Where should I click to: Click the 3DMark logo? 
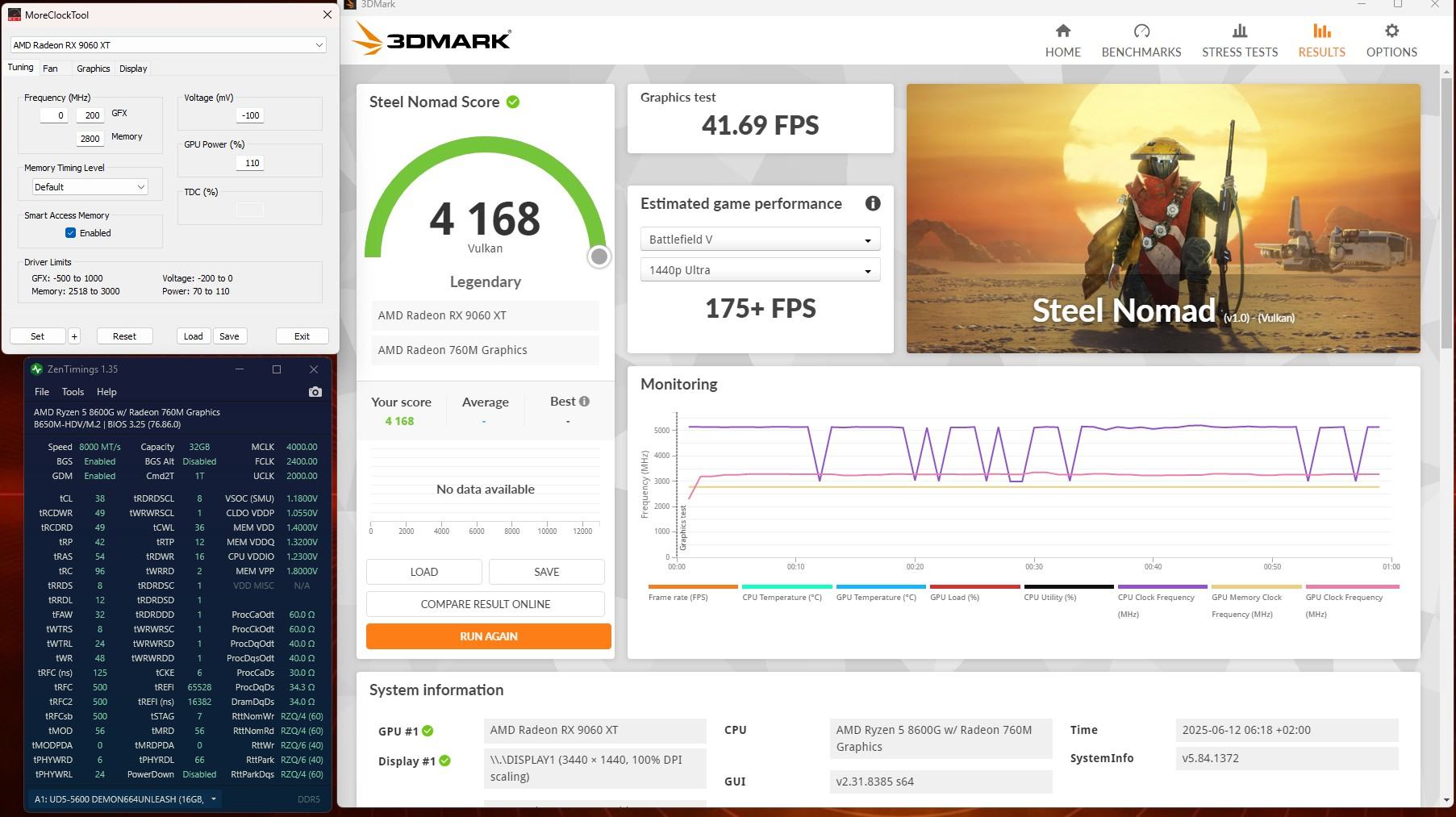pos(432,39)
